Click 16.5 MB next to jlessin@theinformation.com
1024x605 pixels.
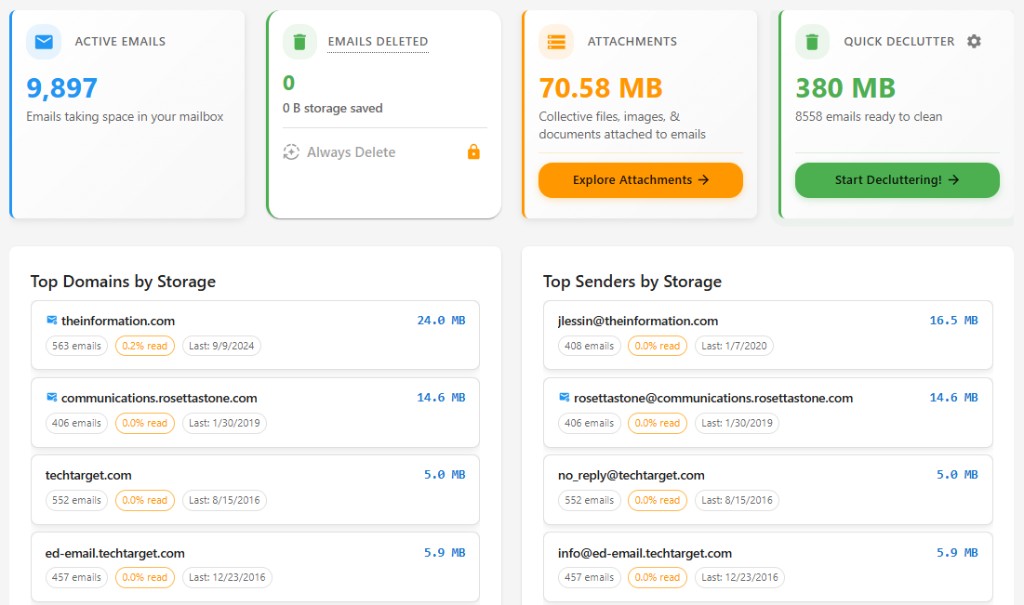pyautogui.click(x=955, y=321)
